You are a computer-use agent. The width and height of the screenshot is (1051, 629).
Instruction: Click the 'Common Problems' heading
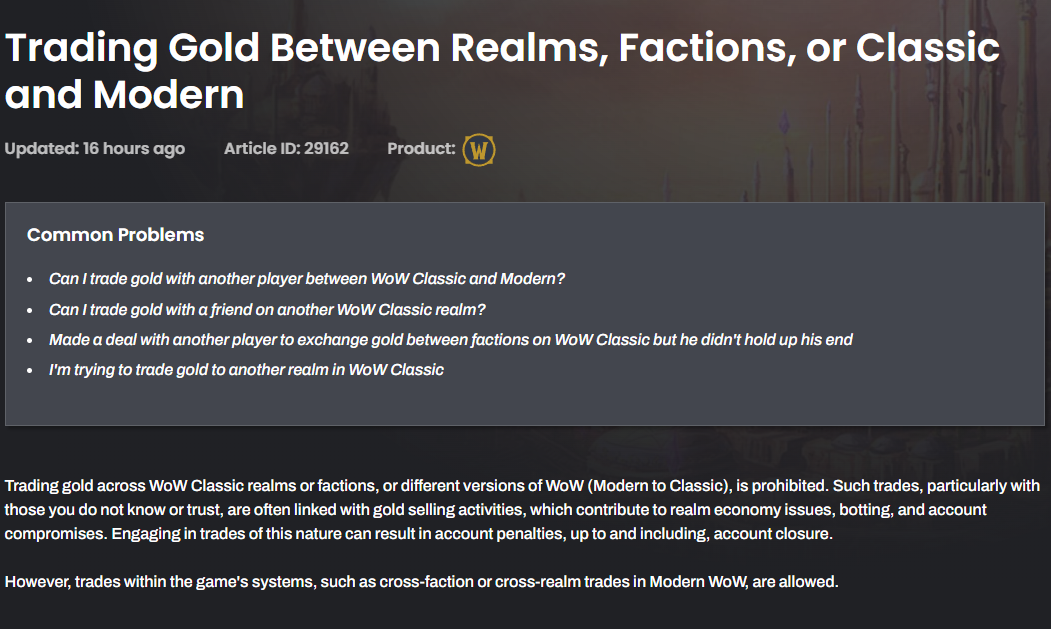point(115,235)
